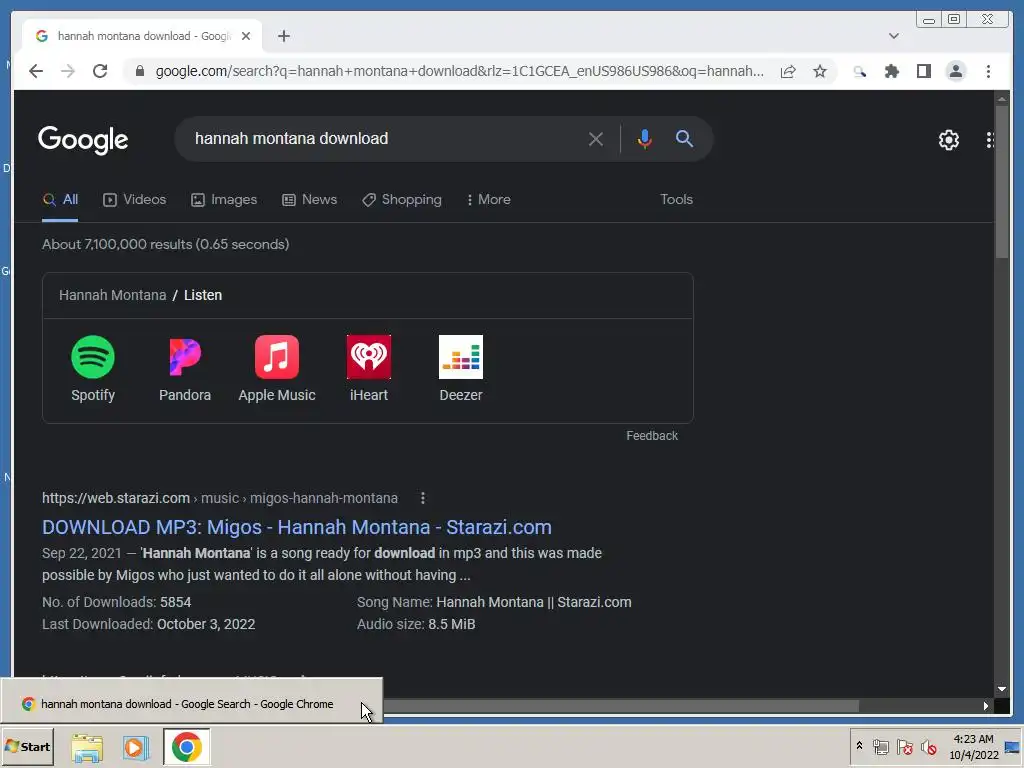Image resolution: width=1024 pixels, height=768 pixels.
Task: Click the vertical scrollbar up arrow
Action: point(1002,99)
